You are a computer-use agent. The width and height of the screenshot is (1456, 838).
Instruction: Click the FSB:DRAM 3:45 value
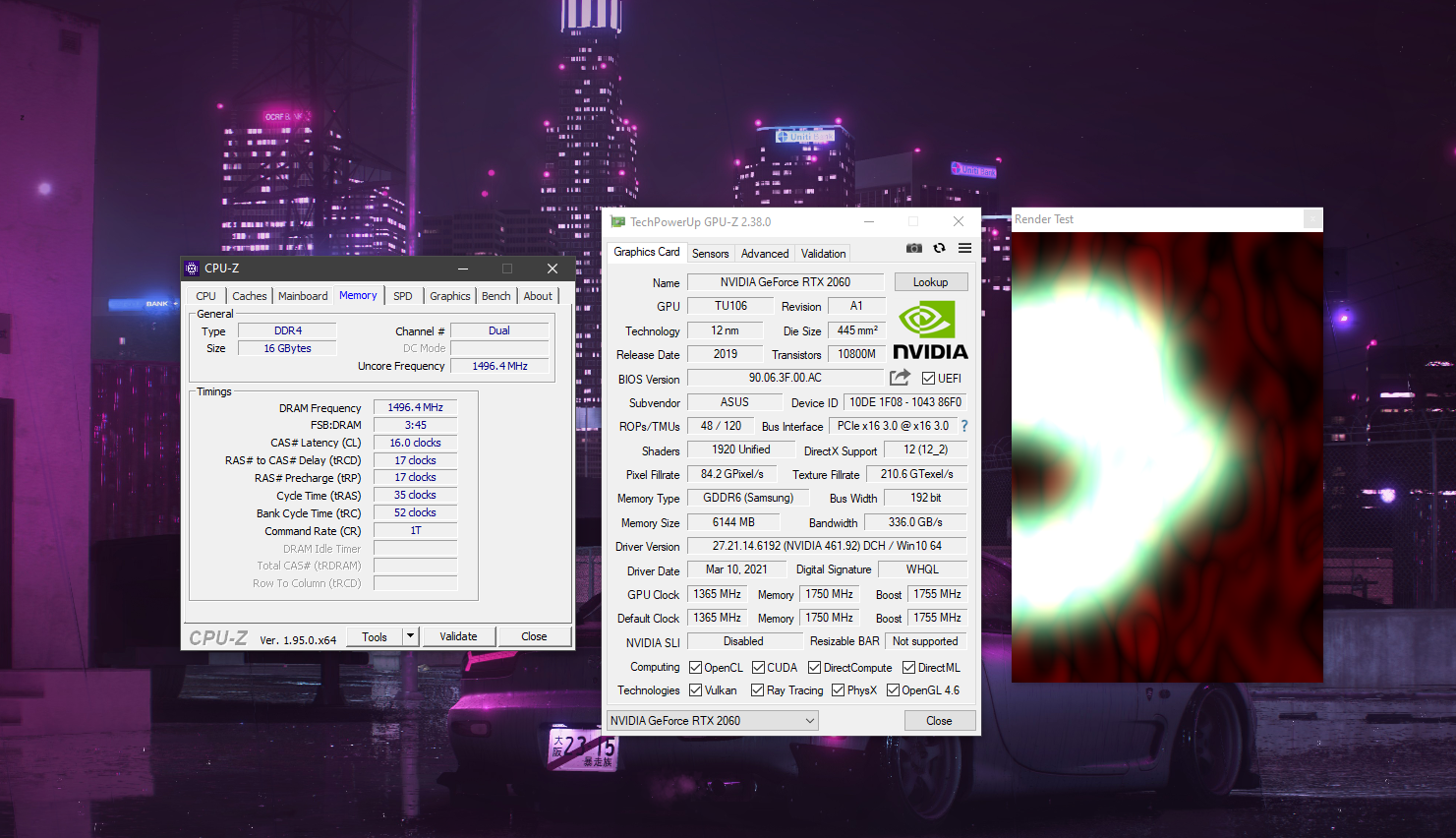click(415, 425)
